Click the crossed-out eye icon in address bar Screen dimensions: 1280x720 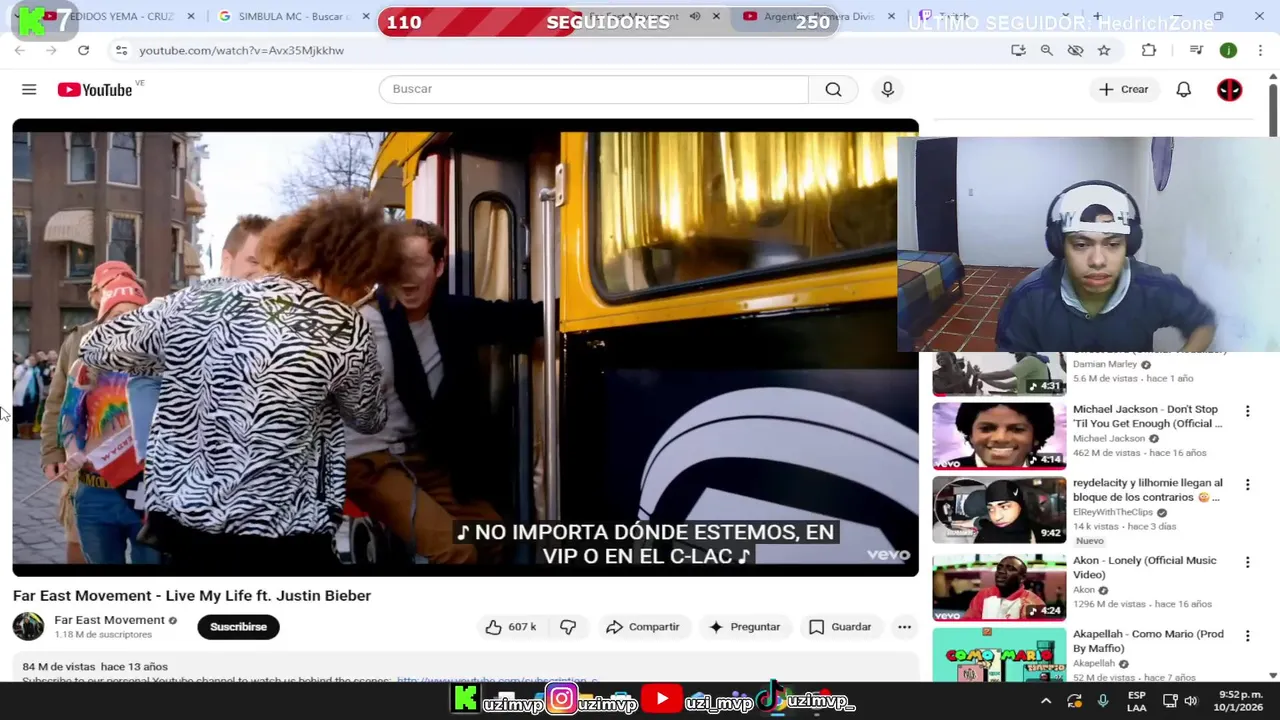pyautogui.click(x=1075, y=50)
